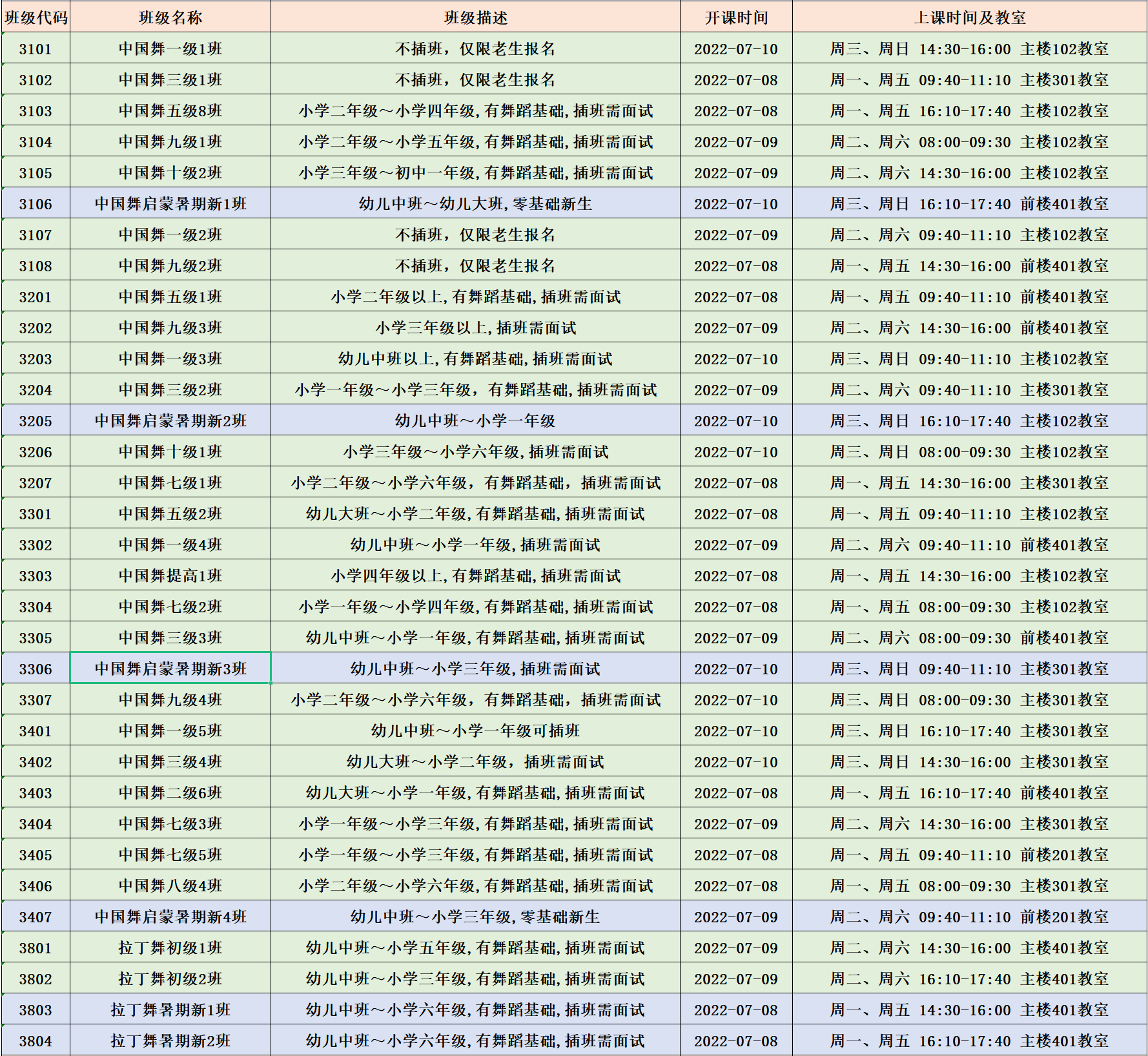Select the 拉丁舞初级1班 cell

(170, 947)
